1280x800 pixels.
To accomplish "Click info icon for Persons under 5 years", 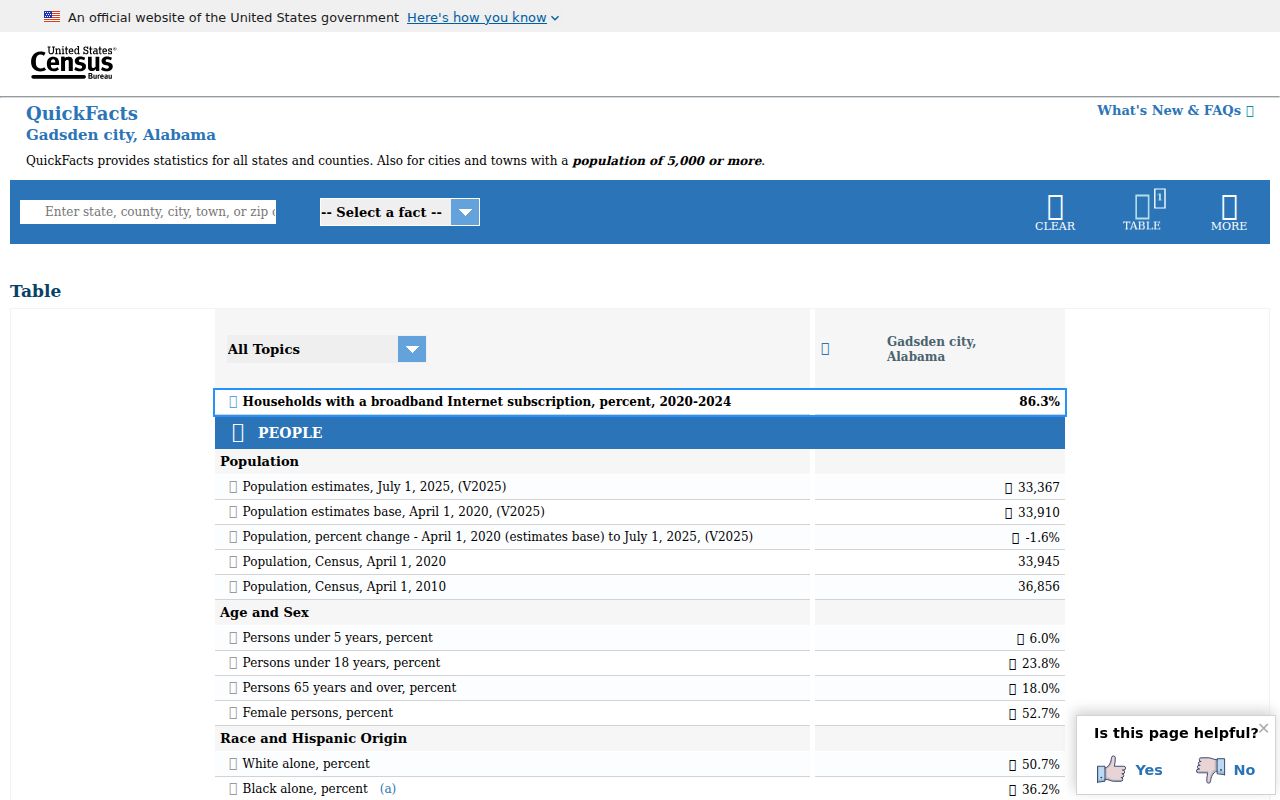I will (233, 638).
